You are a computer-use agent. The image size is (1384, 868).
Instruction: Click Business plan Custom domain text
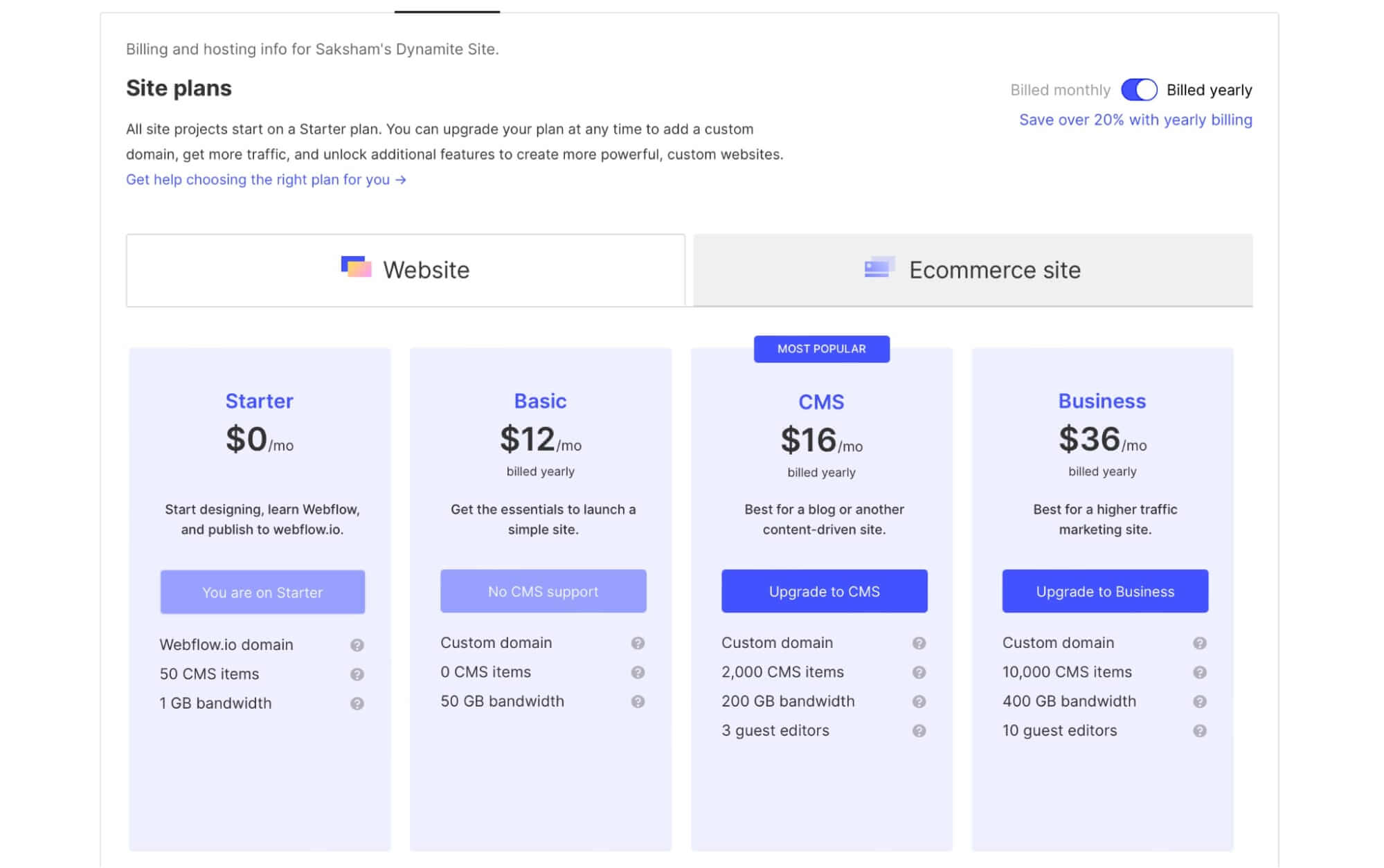click(1058, 643)
